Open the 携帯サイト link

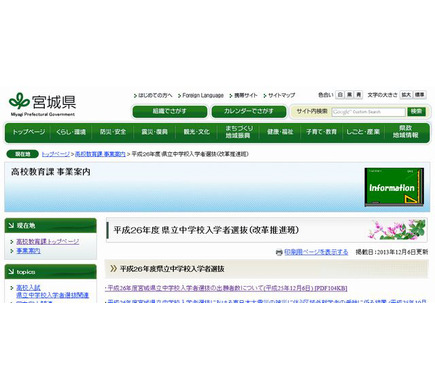tap(246, 95)
